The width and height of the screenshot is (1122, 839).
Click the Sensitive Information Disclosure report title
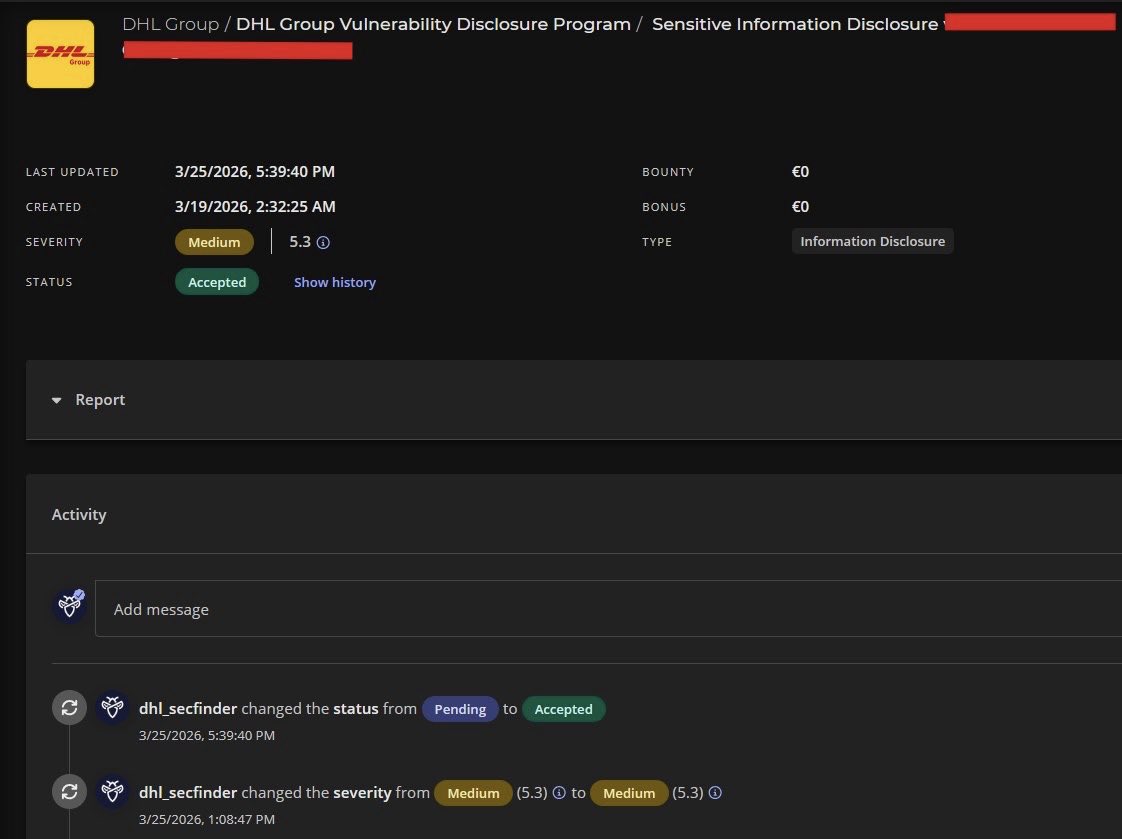(794, 24)
